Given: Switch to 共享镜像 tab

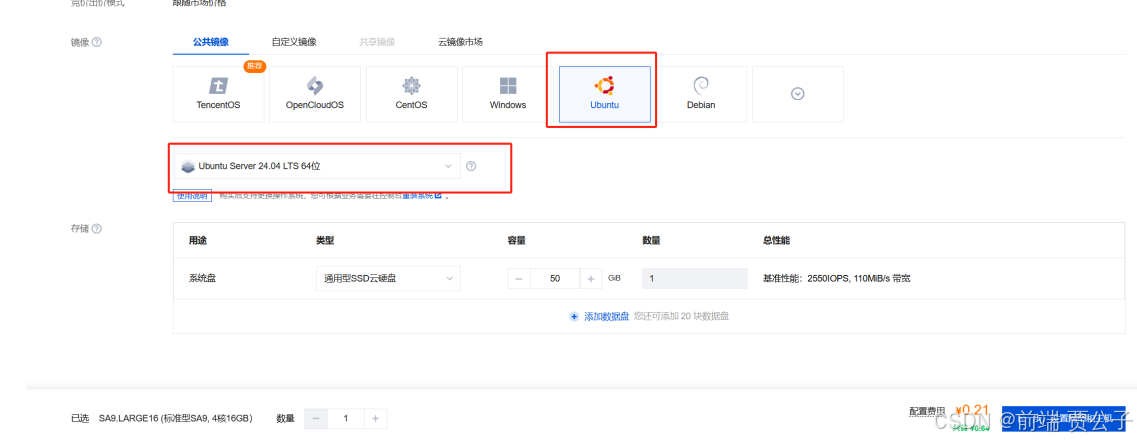Looking at the screenshot, I should 377,42.
